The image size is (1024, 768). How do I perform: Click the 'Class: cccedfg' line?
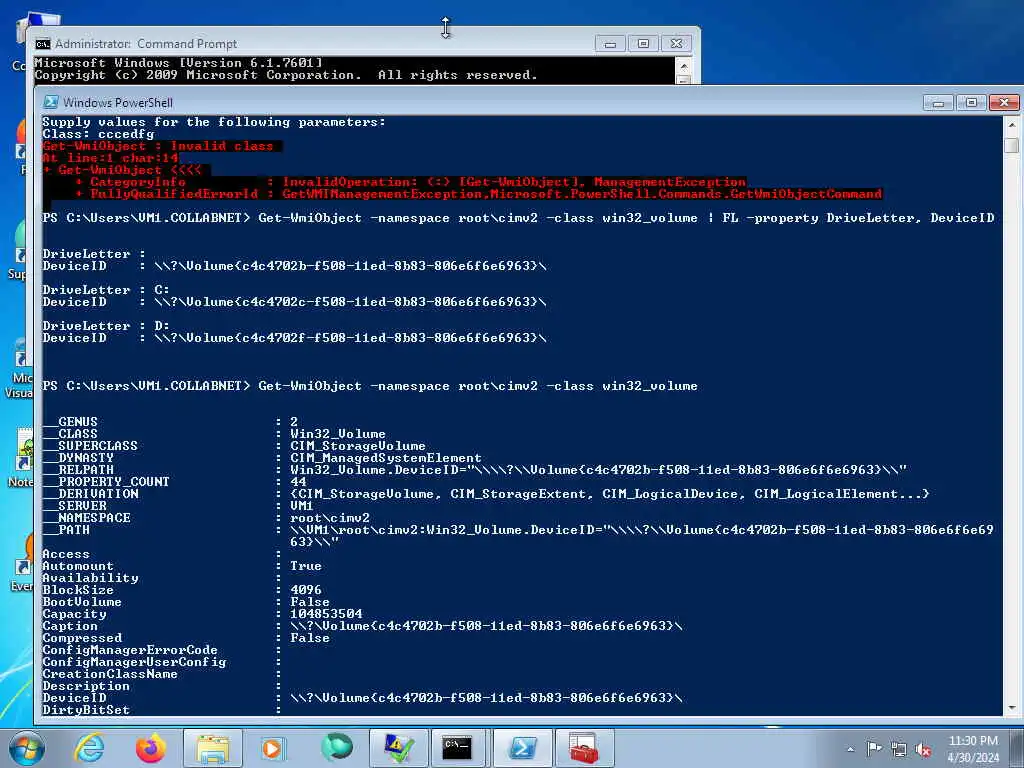point(99,134)
